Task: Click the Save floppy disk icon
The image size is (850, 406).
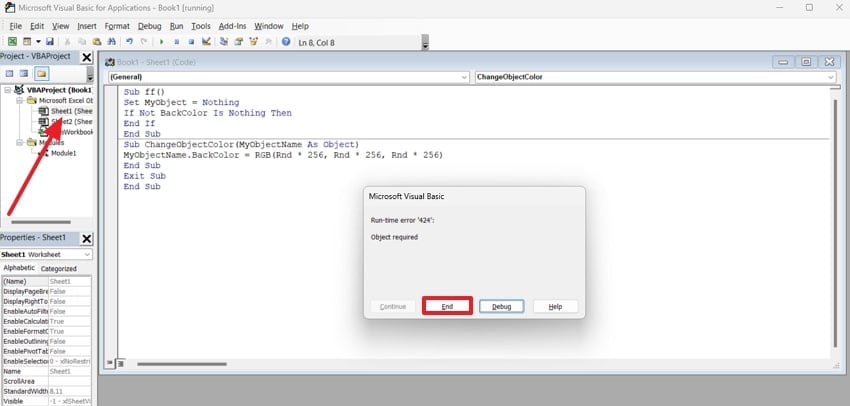Action: 50,42
